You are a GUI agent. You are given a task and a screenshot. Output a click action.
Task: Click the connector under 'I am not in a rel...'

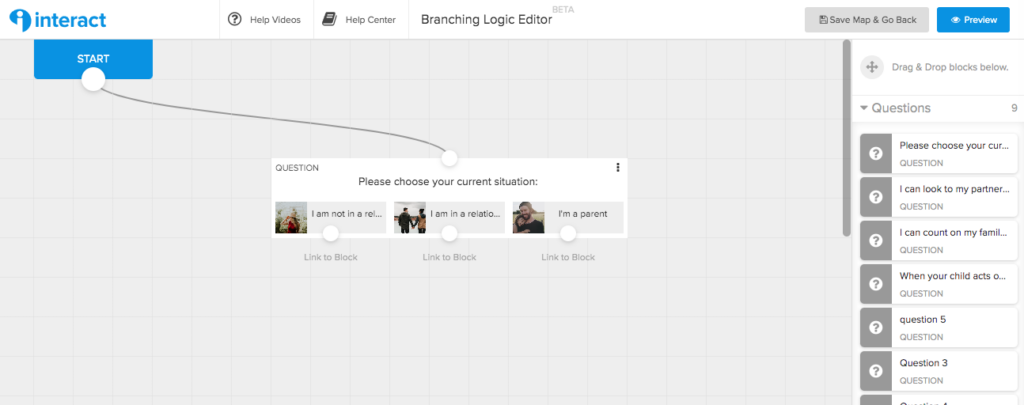330,233
